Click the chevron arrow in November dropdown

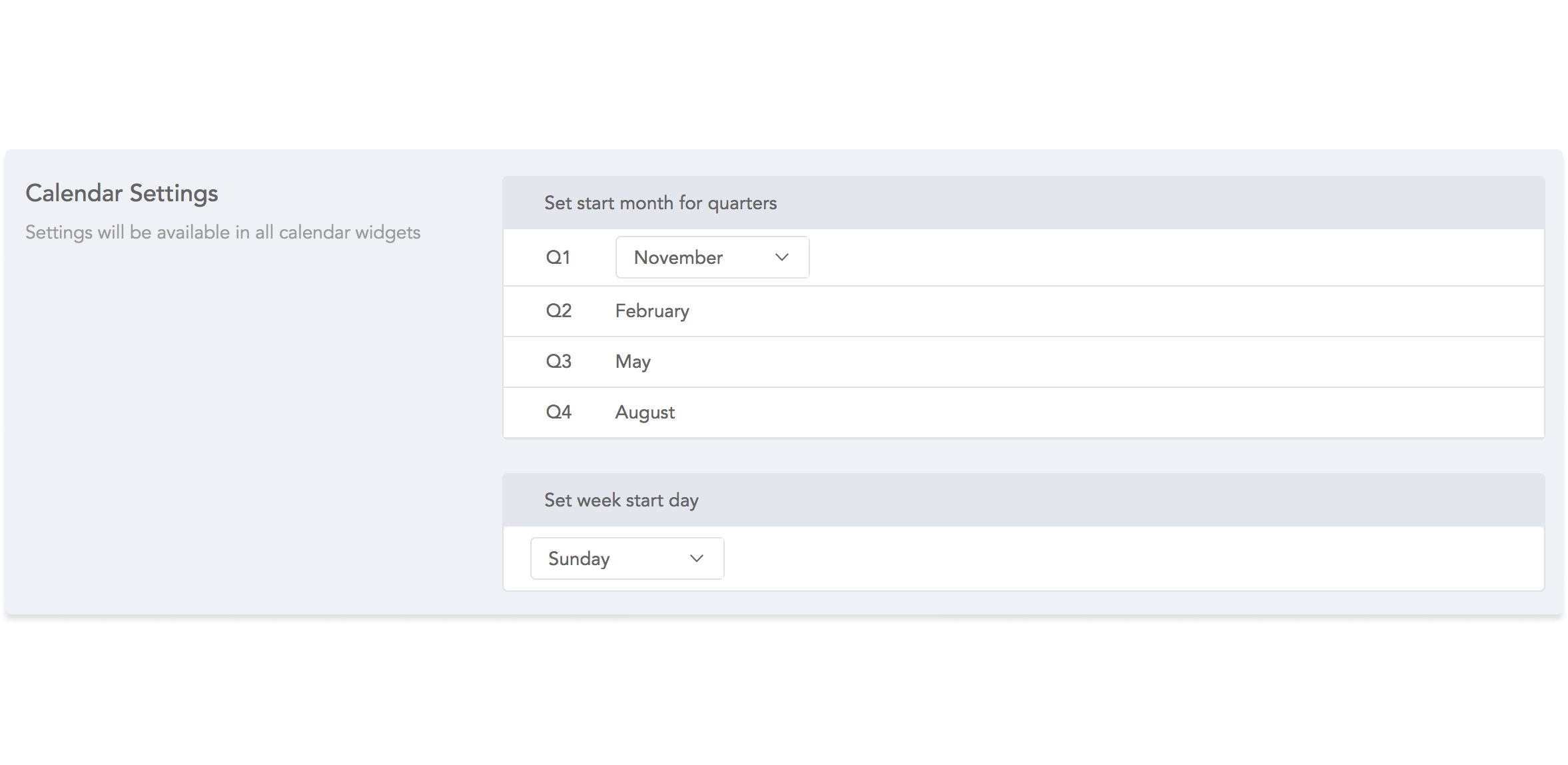pyautogui.click(x=782, y=257)
